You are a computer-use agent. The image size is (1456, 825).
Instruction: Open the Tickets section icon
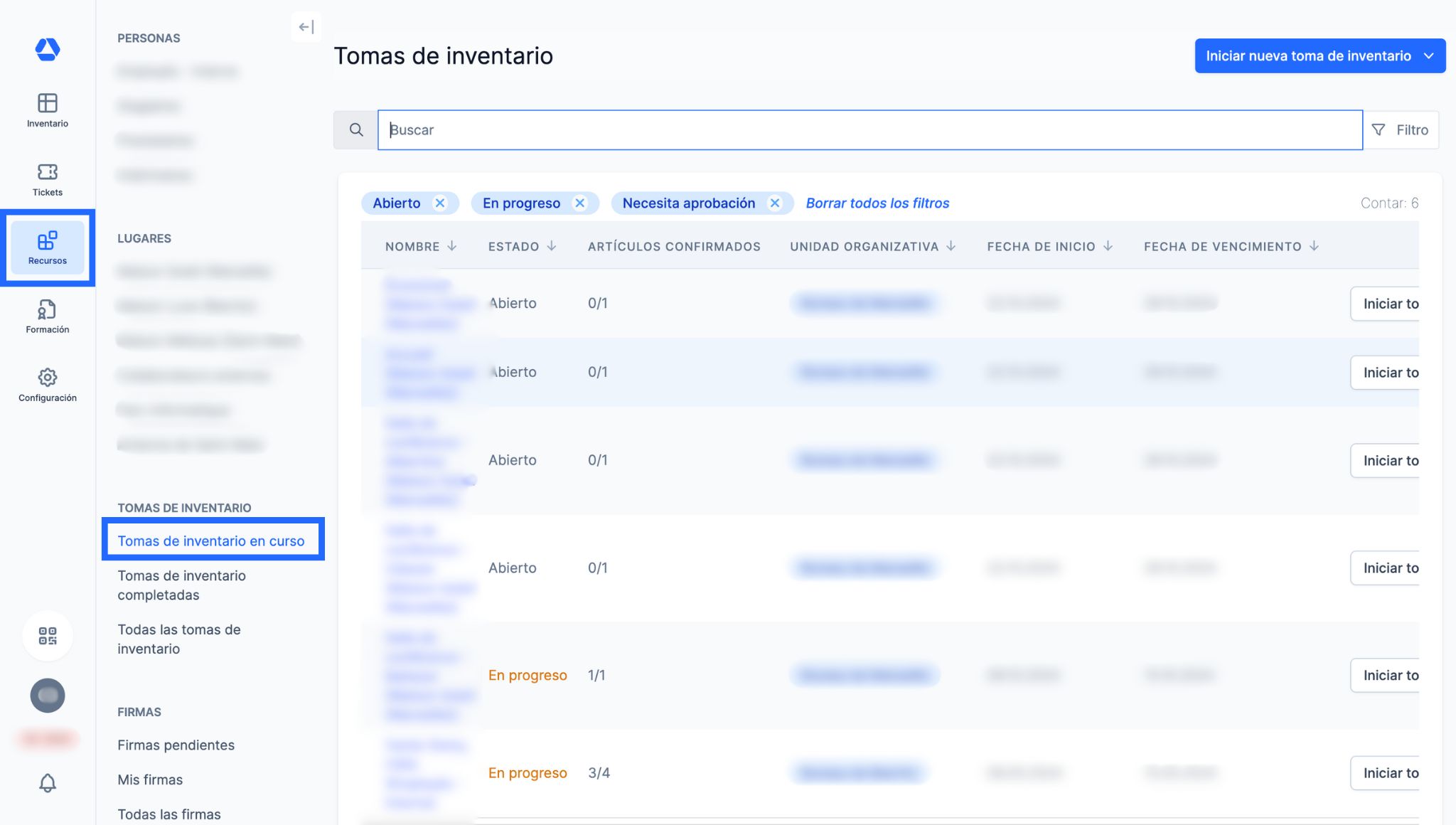coord(47,179)
